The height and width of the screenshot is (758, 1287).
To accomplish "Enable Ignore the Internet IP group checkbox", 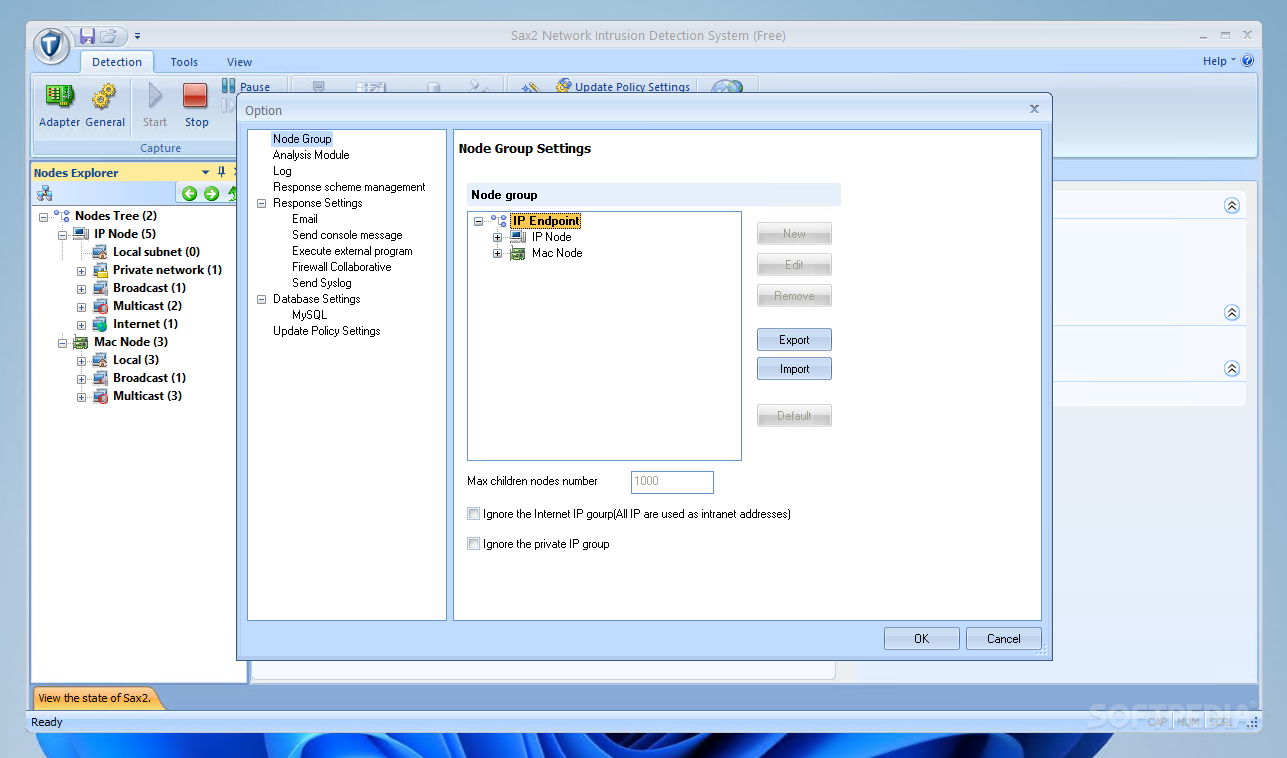I will tap(474, 514).
